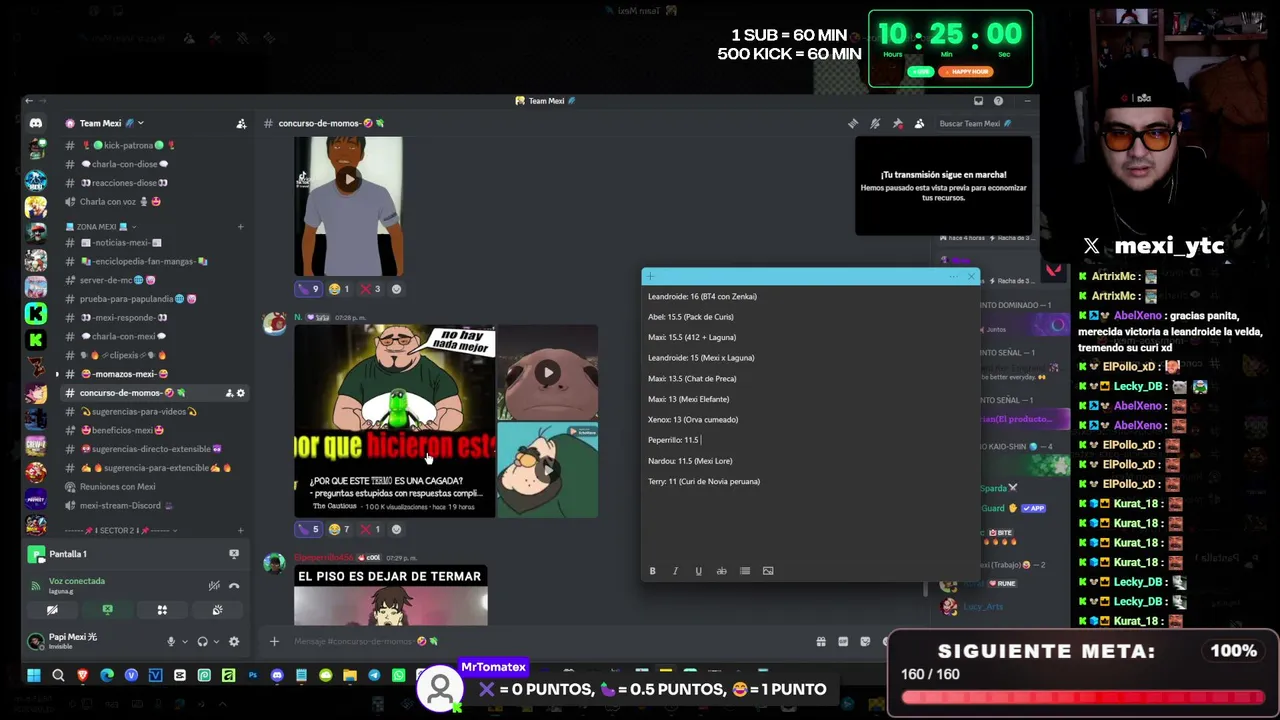Open headphone output options dropdown arrow

(215, 642)
